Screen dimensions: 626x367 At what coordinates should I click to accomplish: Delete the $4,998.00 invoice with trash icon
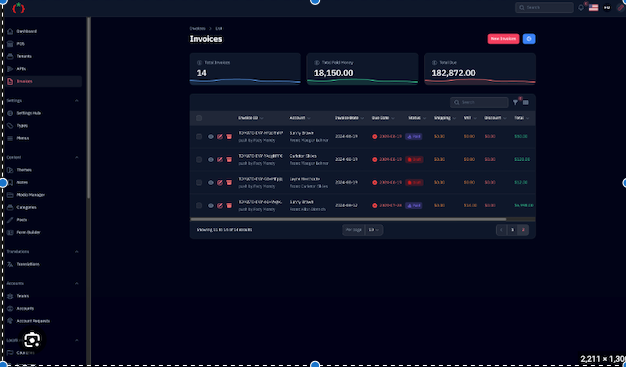(229, 205)
